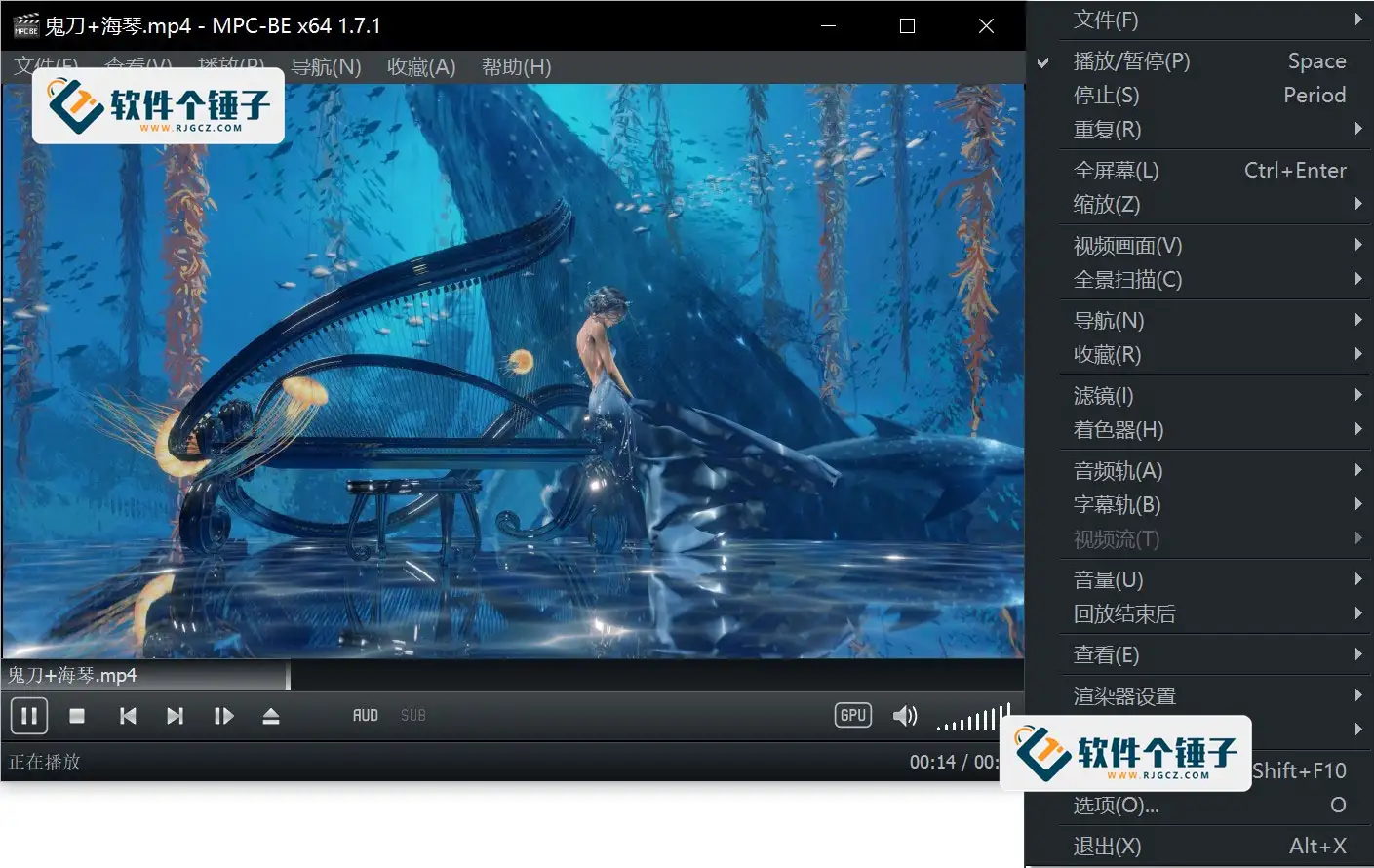The height and width of the screenshot is (868, 1374).
Task: Close the MPC-BE window
Action: 986,25
